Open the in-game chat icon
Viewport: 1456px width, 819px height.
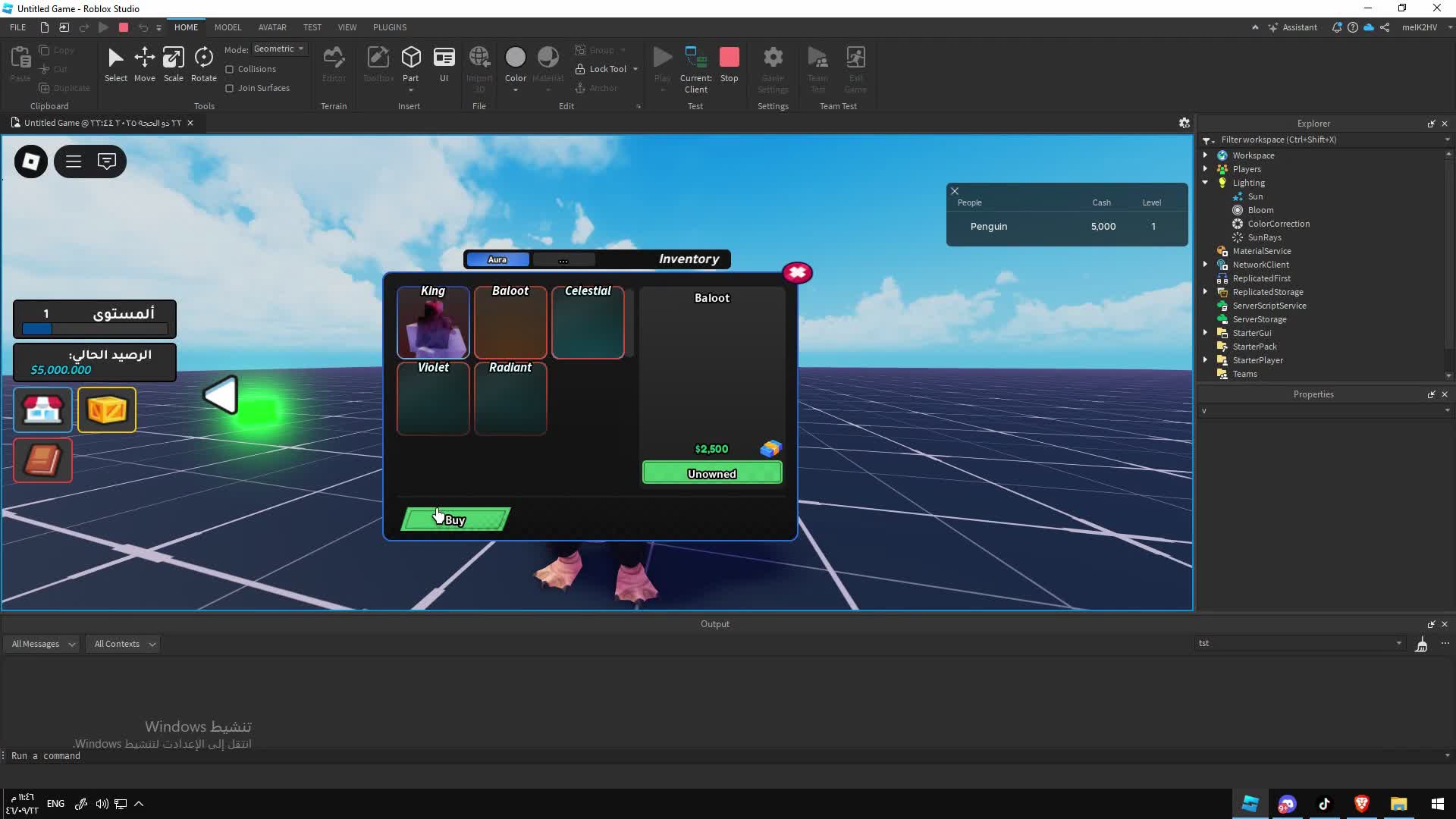(x=107, y=162)
